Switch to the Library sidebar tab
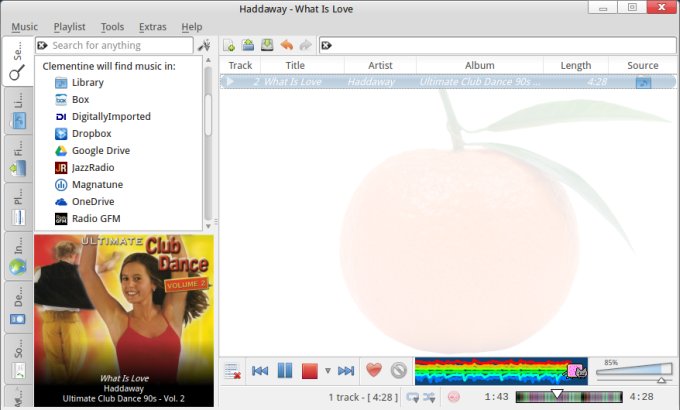 point(18,111)
